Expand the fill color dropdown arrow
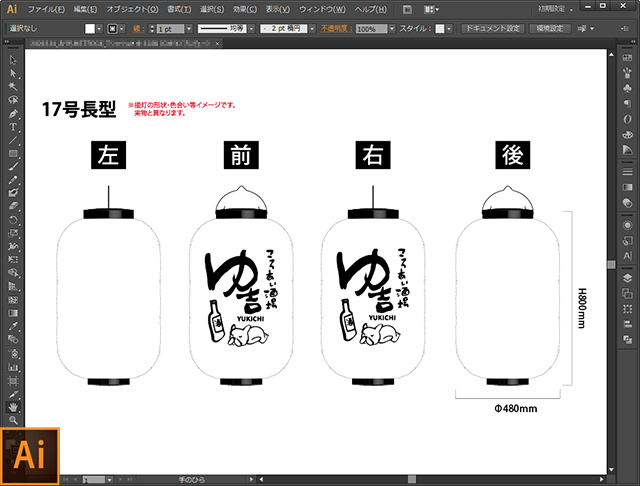The width and height of the screenshot is (640, 486). coord(99,29)
